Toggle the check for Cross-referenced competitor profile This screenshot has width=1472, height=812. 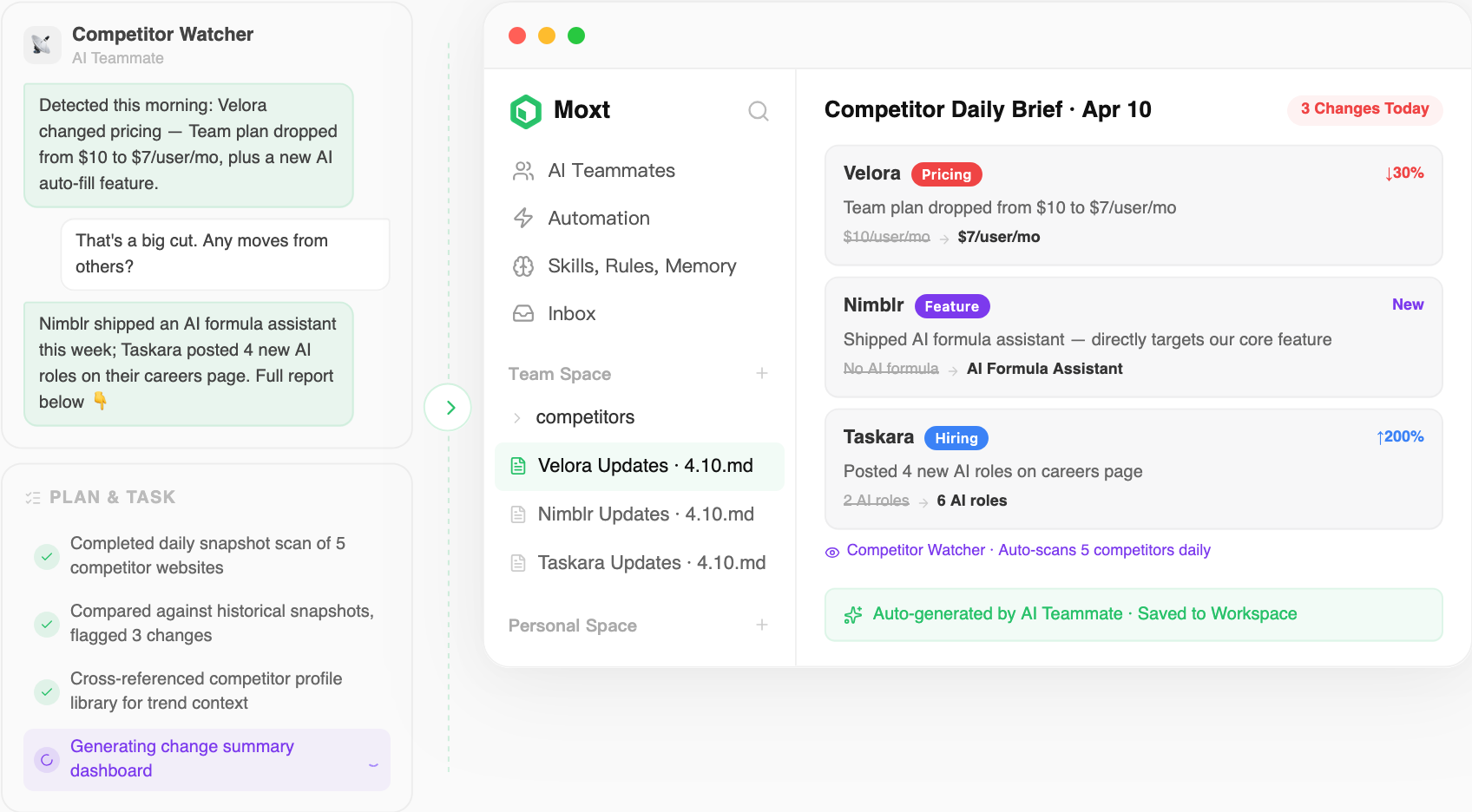(47, 691)
